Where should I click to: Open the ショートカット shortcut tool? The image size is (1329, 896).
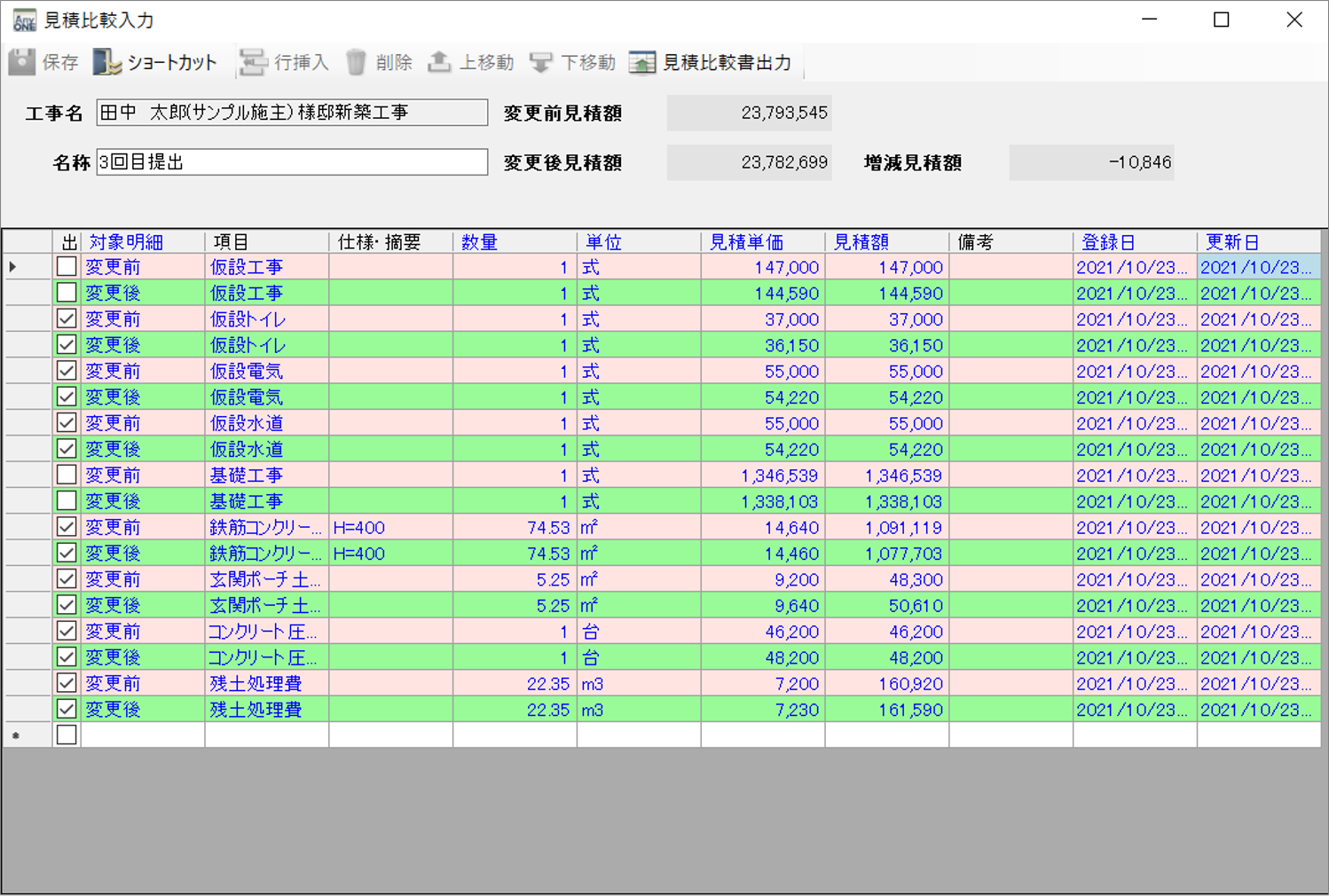click(x=107, y=62)
